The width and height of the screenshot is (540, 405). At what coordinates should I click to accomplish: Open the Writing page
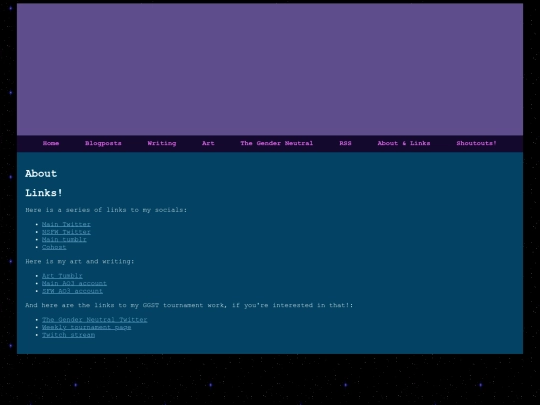coord(162,143)
